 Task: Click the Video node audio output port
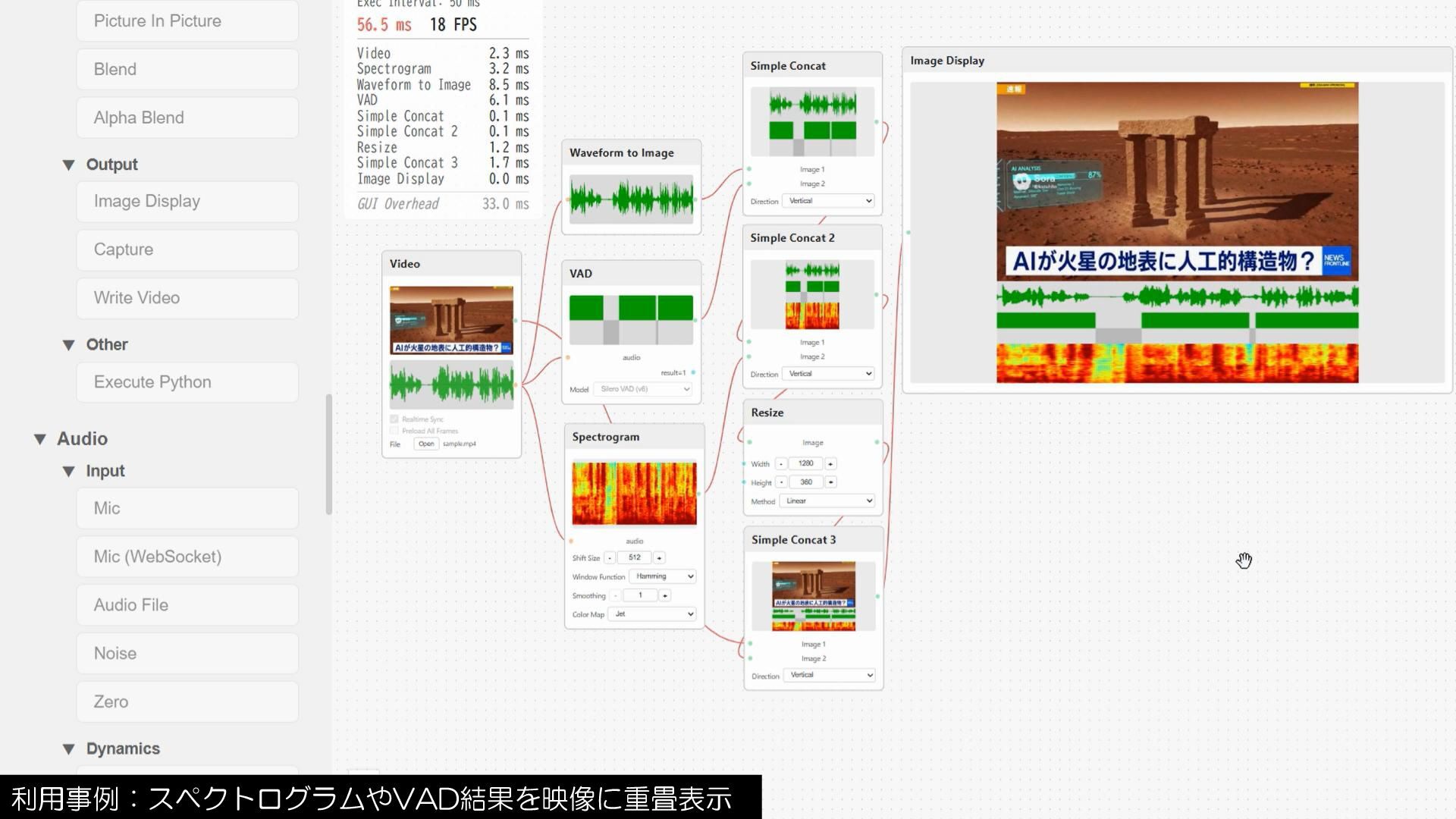point(516,384)
